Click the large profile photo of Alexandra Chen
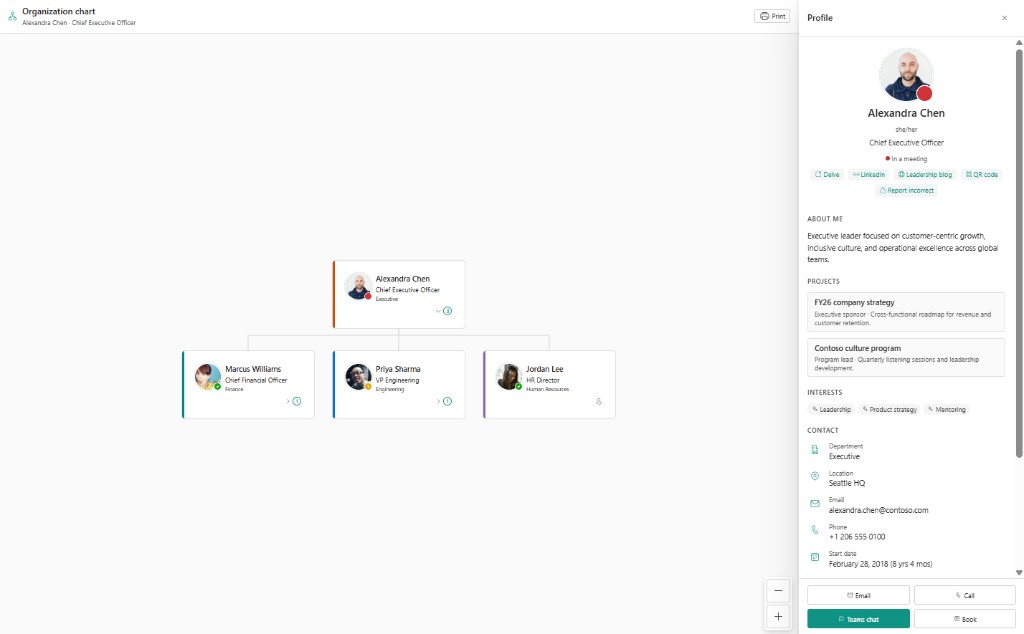The image size is (1024, 634). point(906,74)
